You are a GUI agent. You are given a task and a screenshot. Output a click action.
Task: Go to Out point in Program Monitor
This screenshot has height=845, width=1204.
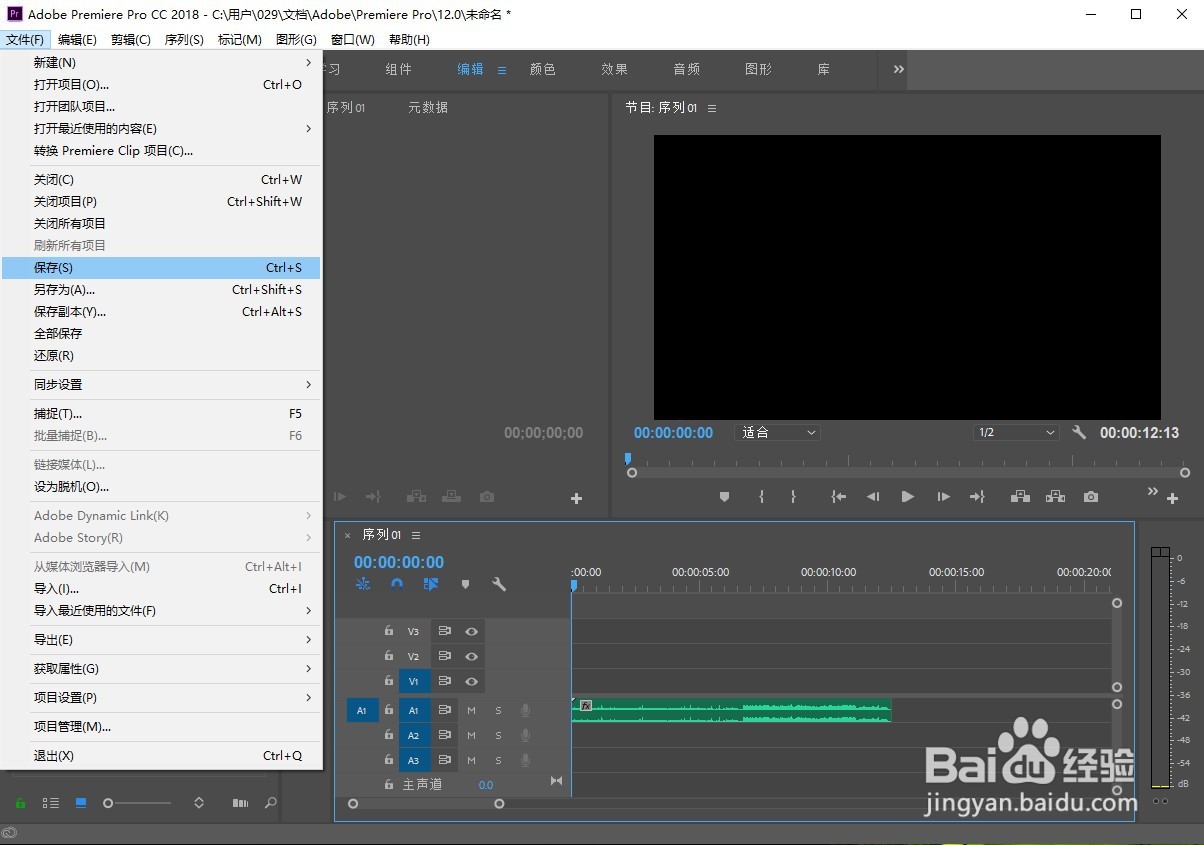coord(977,497)
